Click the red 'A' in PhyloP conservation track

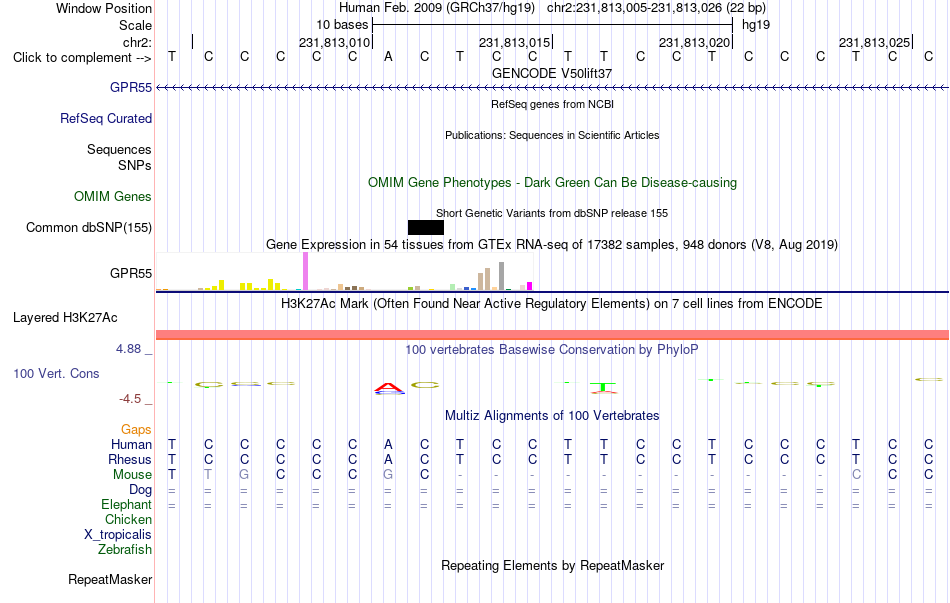coord(388,387)
